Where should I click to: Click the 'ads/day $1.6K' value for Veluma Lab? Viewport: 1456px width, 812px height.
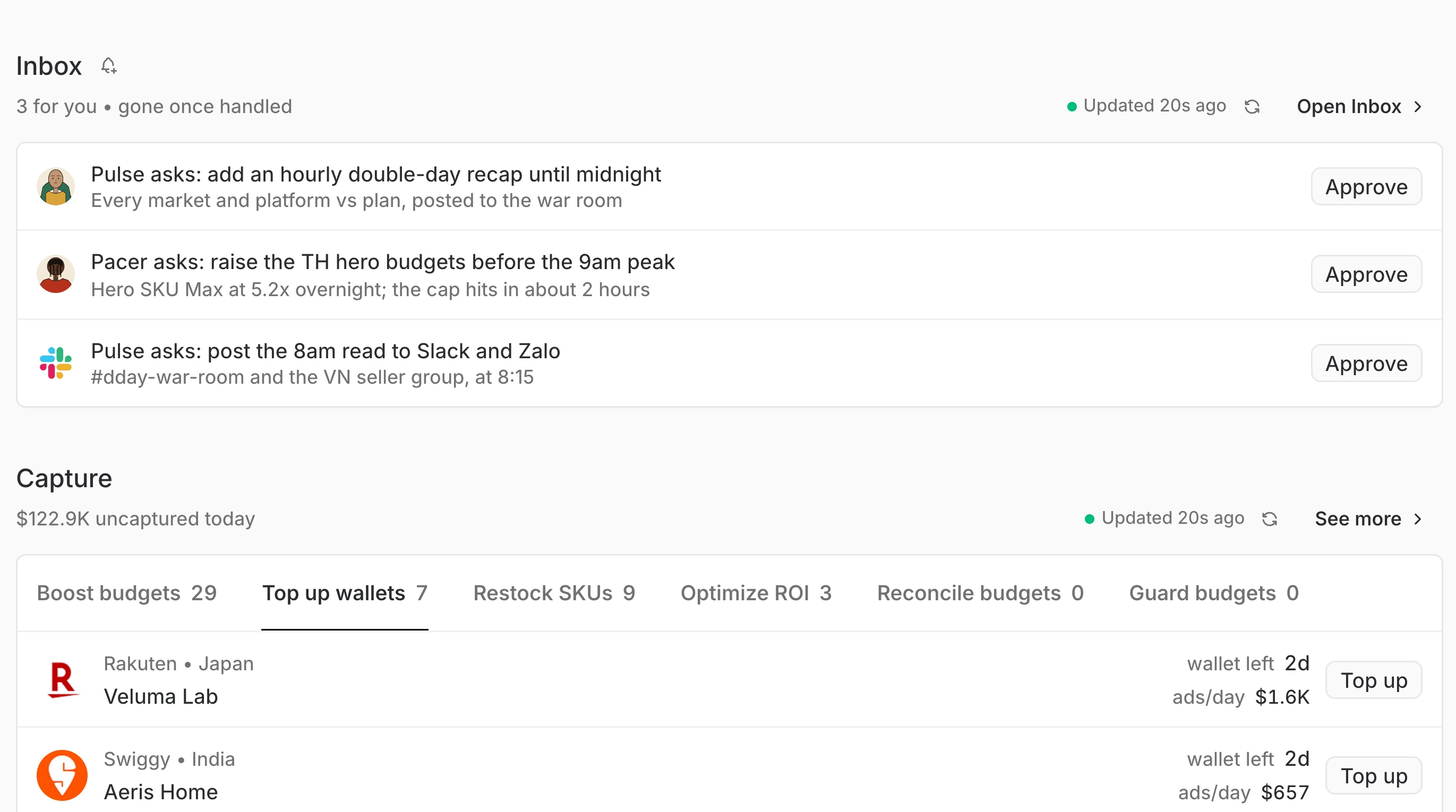click(1240, 697)
